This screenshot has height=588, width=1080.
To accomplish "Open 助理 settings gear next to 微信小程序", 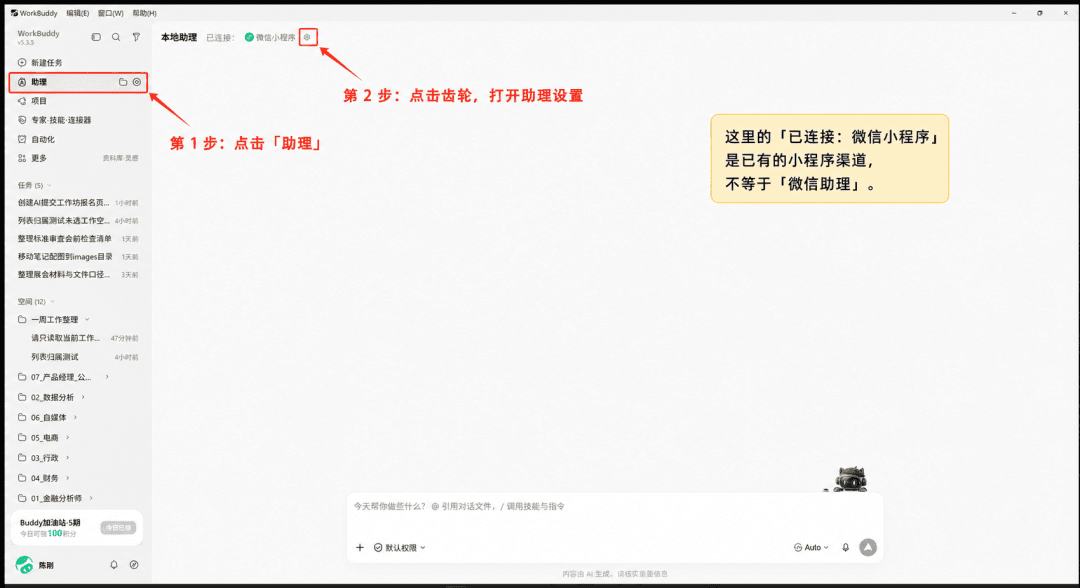I will coord(308,37).
